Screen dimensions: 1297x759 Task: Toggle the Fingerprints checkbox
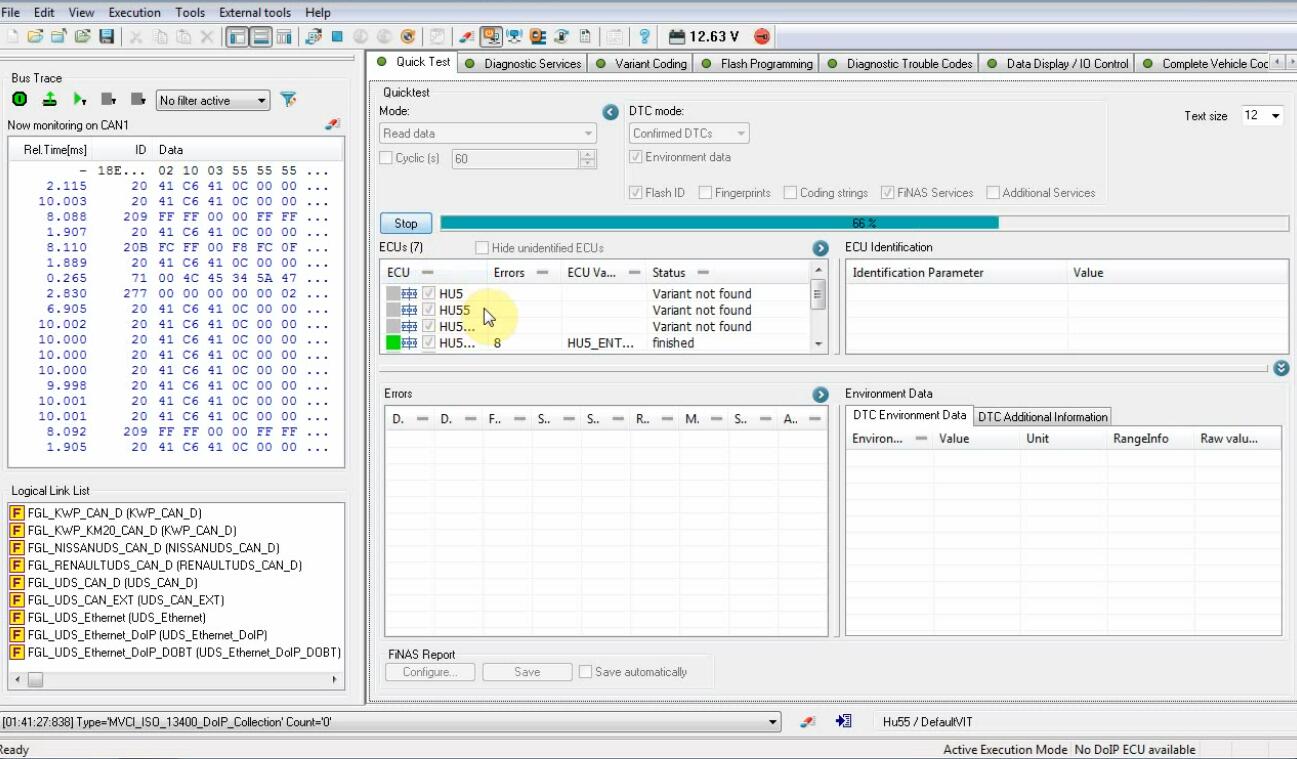(705, 193)
